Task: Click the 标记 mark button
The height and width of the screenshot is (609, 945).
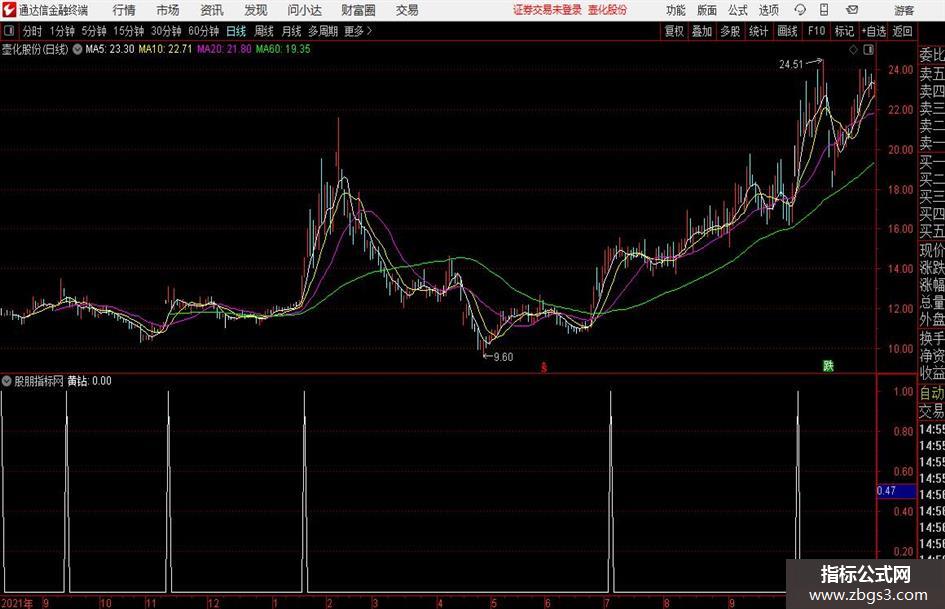Action: point(844,31)
